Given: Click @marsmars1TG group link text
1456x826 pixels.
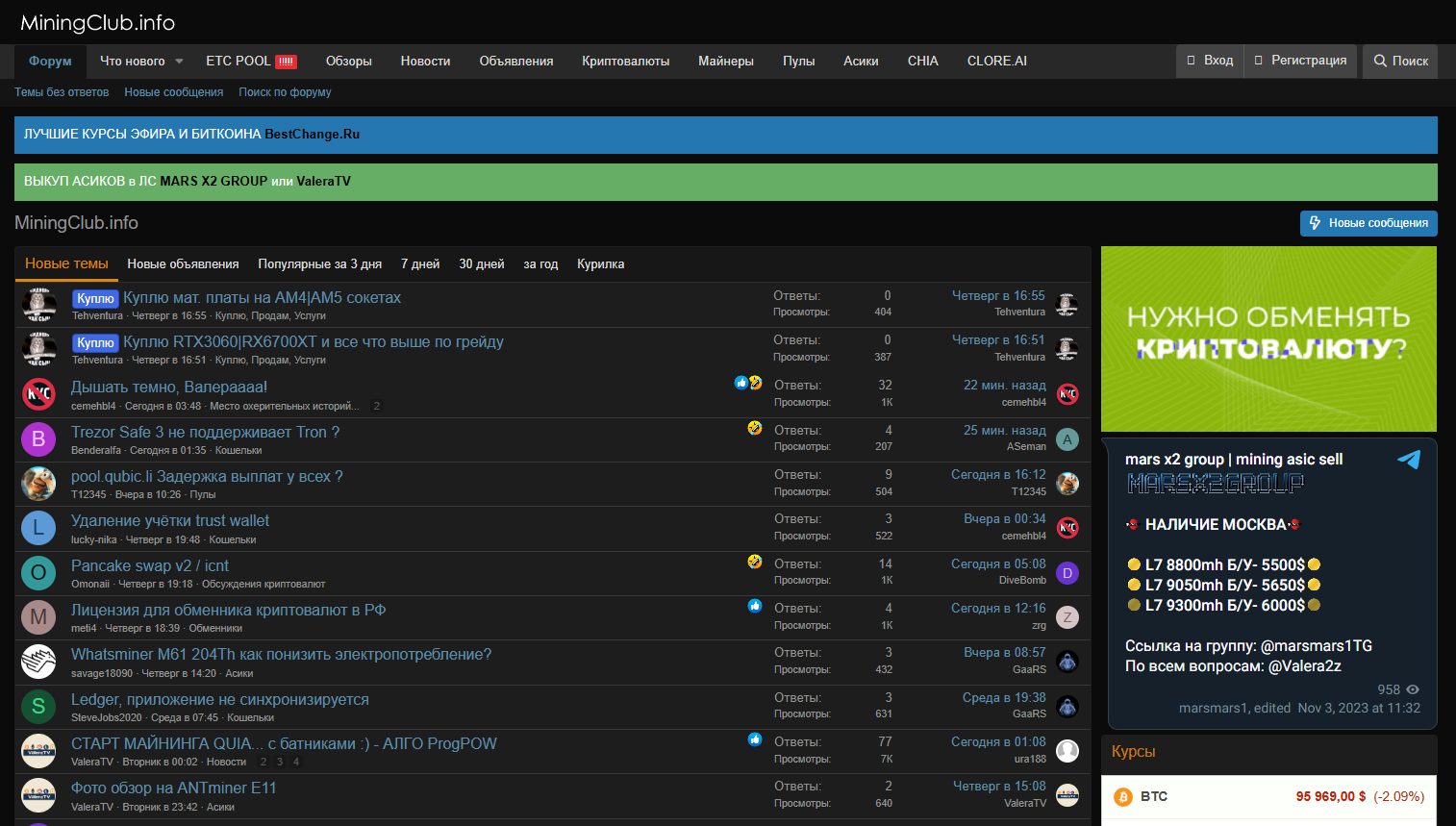Looking at the screenshot, I should pyautogui.click(x=1317, y=645).
